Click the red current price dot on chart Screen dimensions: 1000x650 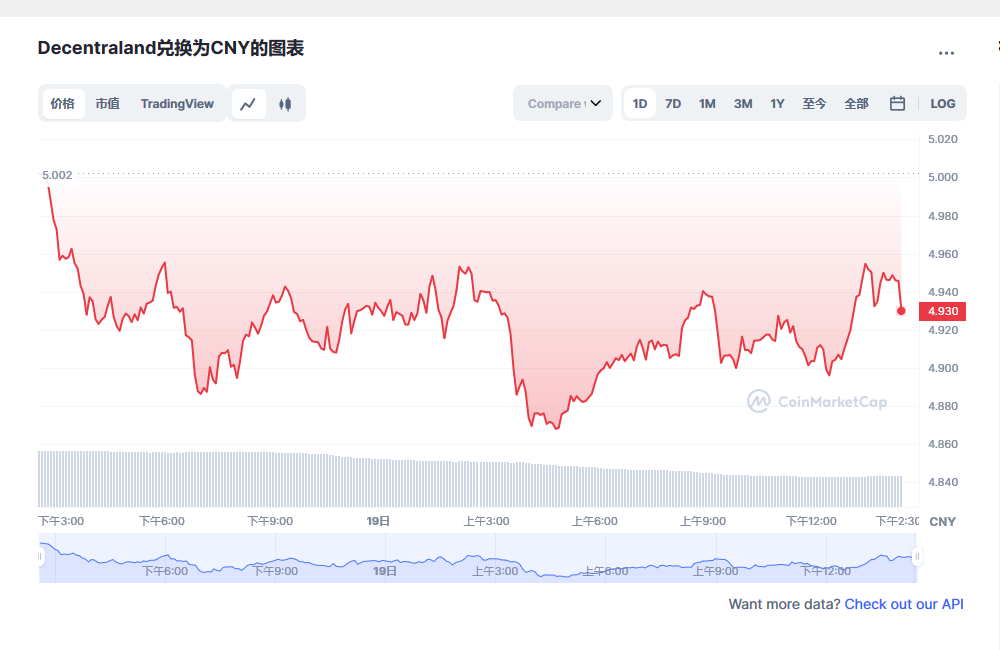point(901,311)
